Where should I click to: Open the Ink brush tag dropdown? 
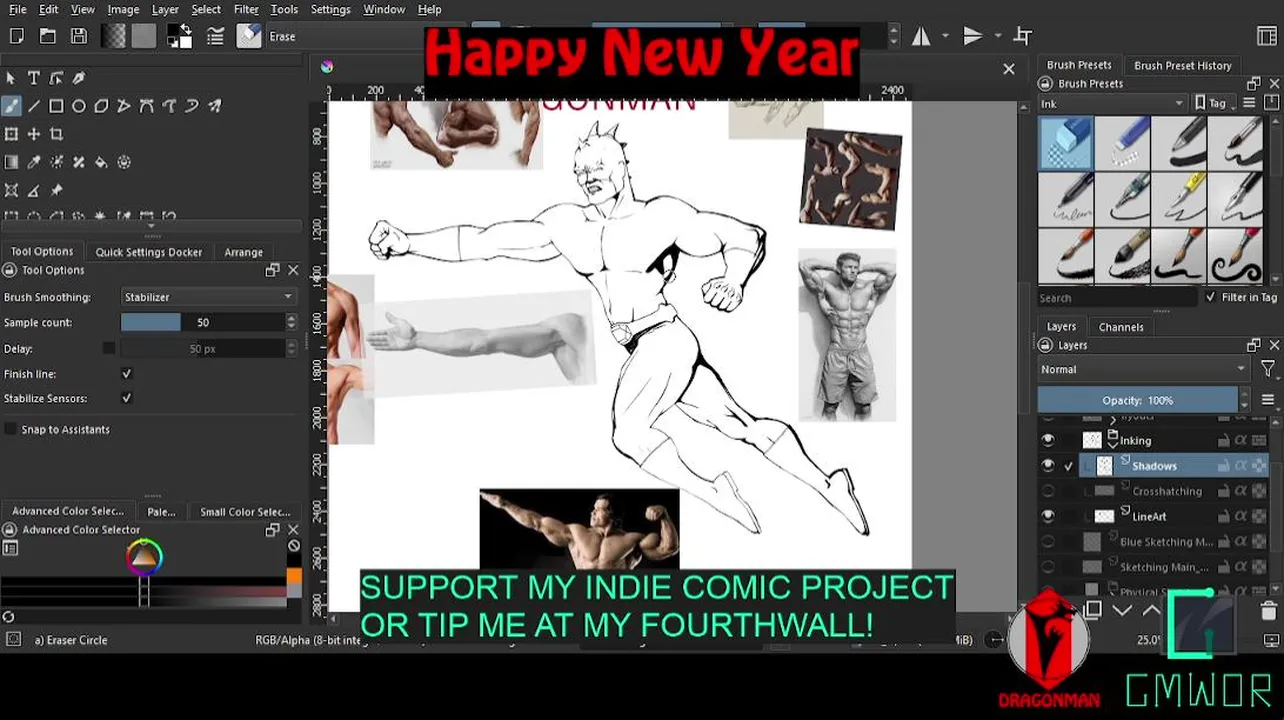[1111, 103]
